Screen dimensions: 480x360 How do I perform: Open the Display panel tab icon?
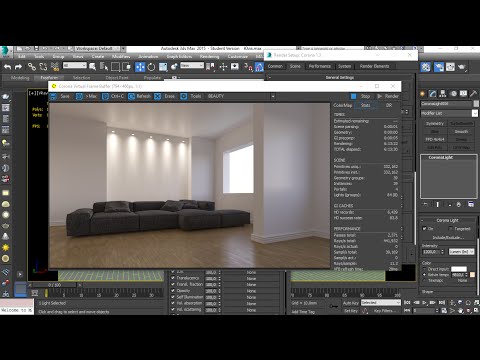point(463,94)
